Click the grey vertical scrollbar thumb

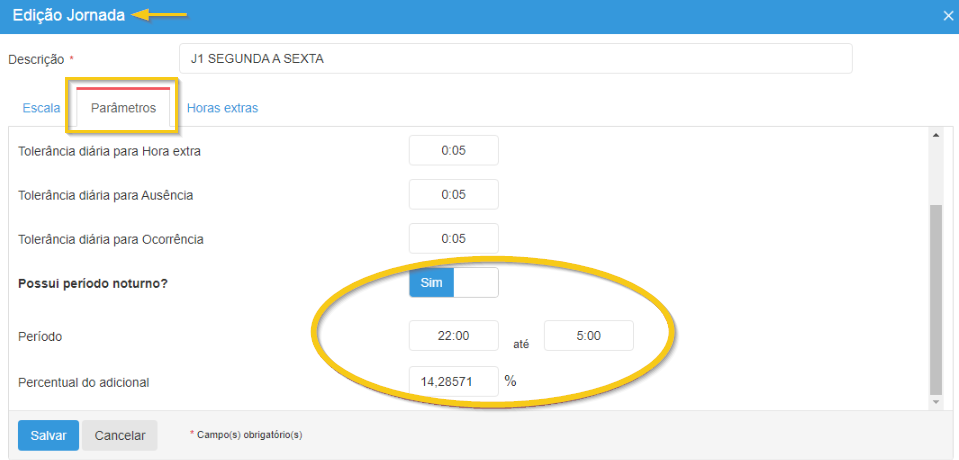pyautogui.click(x=935, y=300)
